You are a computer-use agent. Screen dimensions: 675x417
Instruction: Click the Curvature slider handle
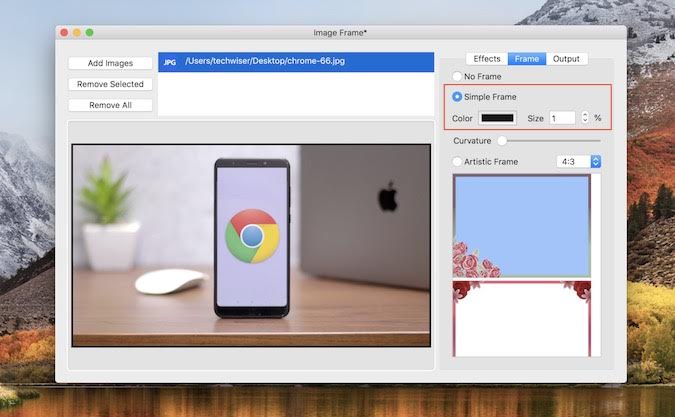coord(502,141)
